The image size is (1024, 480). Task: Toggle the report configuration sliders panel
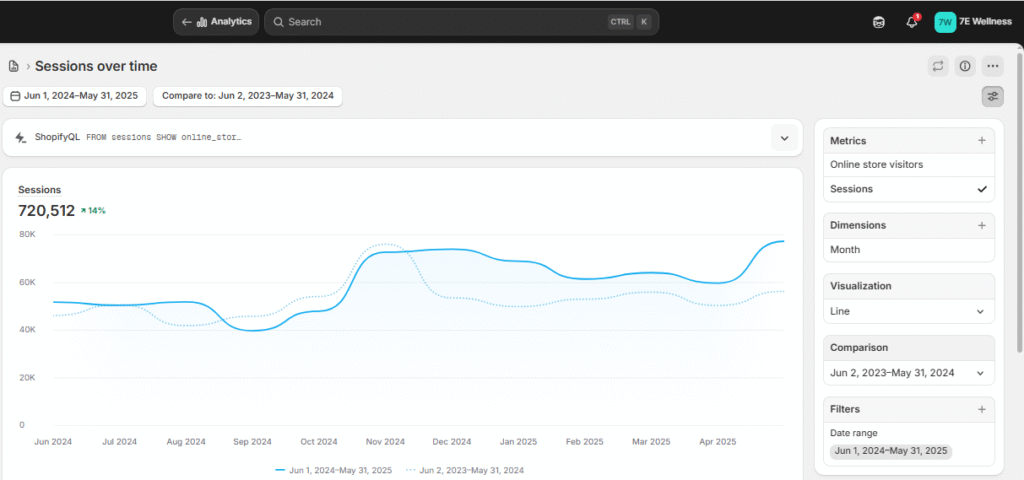tap(993, 97)
